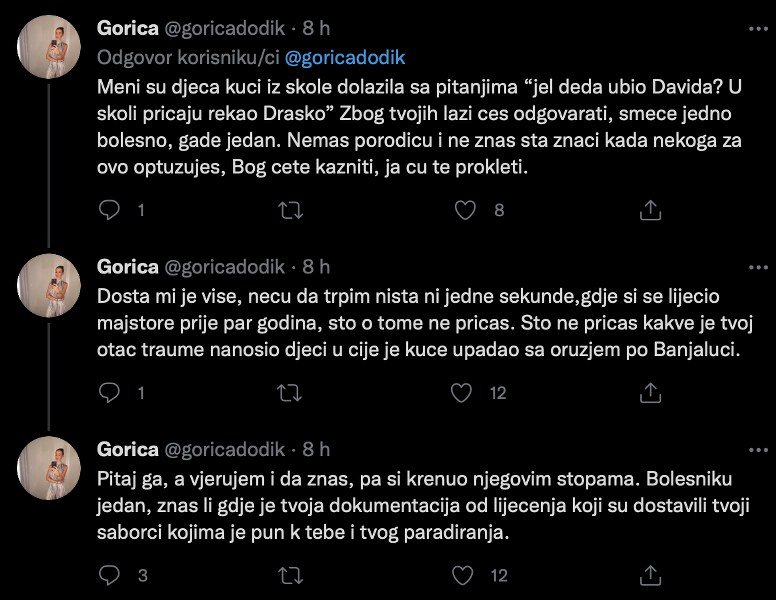Open more options on 'Dosta mi je vise' tweet
776x600 pixels.
pos(752,266)
